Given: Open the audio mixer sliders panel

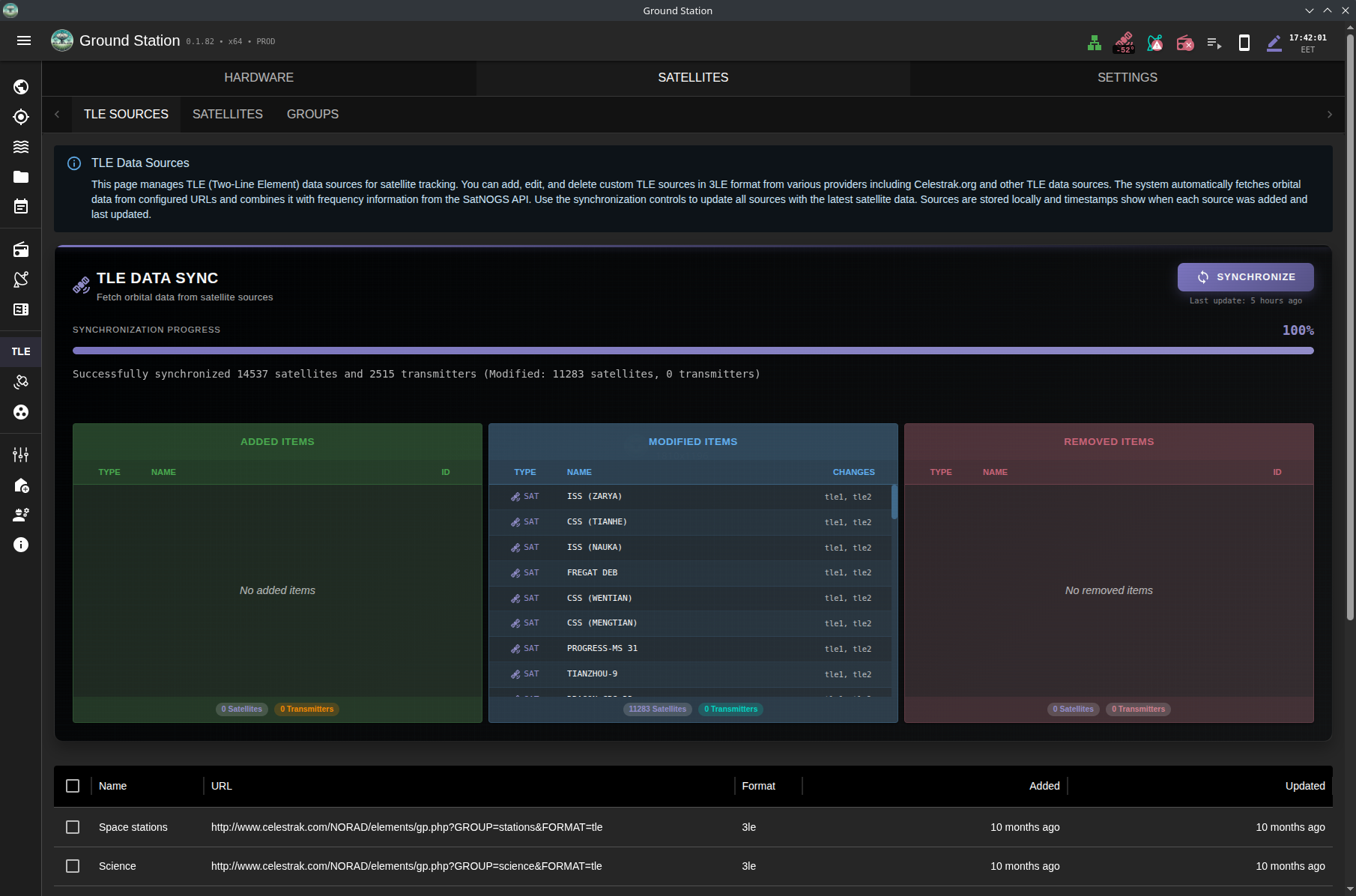Looking at the screenshot, I should pyautogui.click(x=21, y=454).
